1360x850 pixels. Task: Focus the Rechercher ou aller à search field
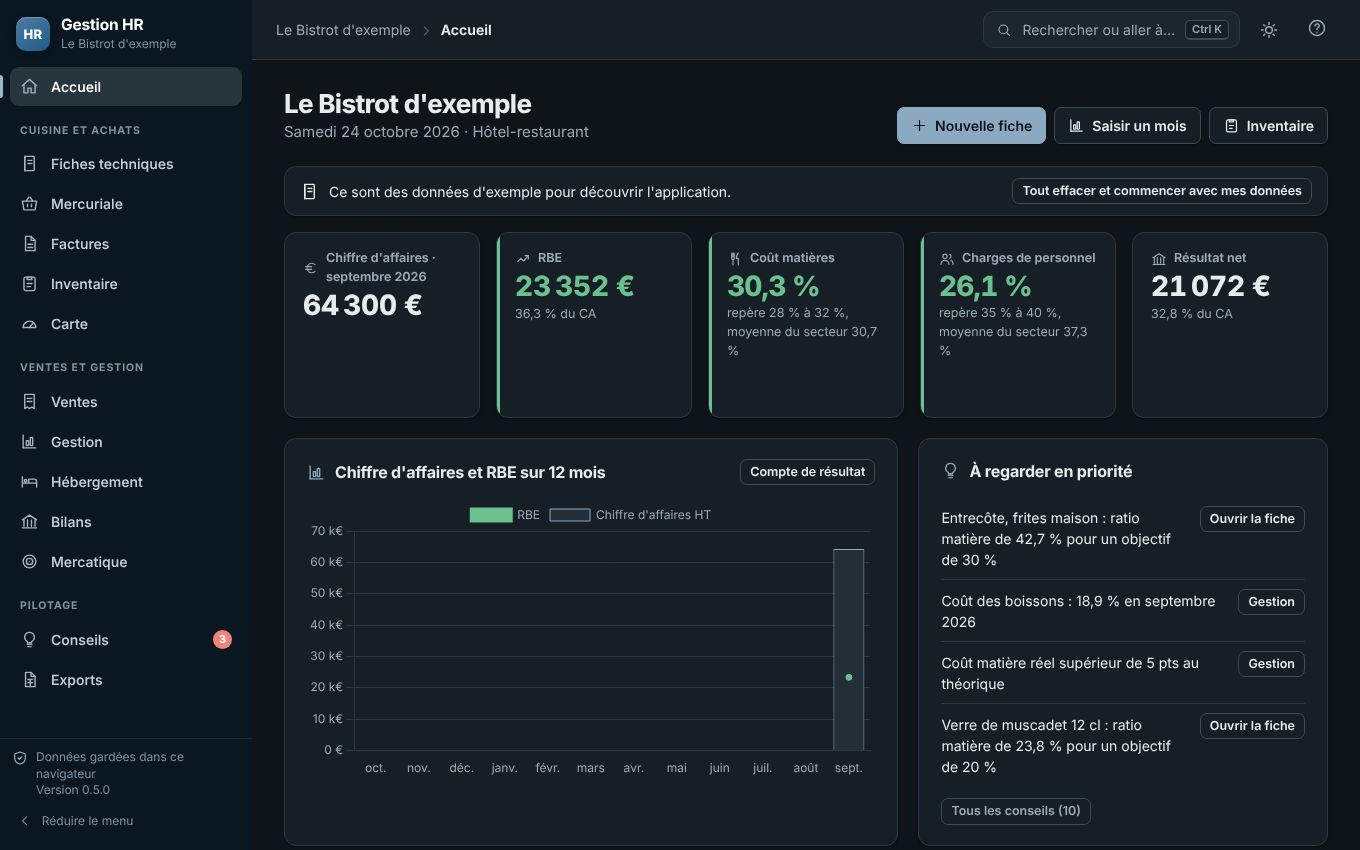click(x=1111, y=30)
